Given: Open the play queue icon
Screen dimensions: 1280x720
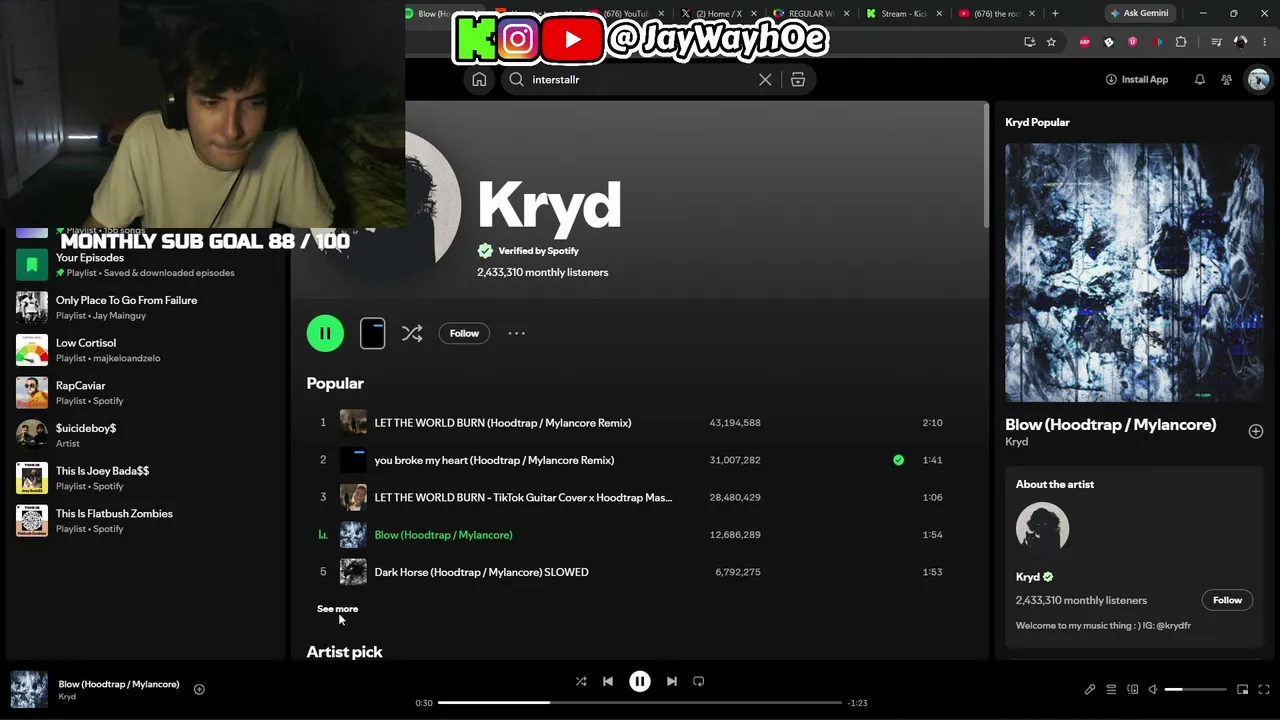Looking at the screenshot, I should tap(1111, 689).
